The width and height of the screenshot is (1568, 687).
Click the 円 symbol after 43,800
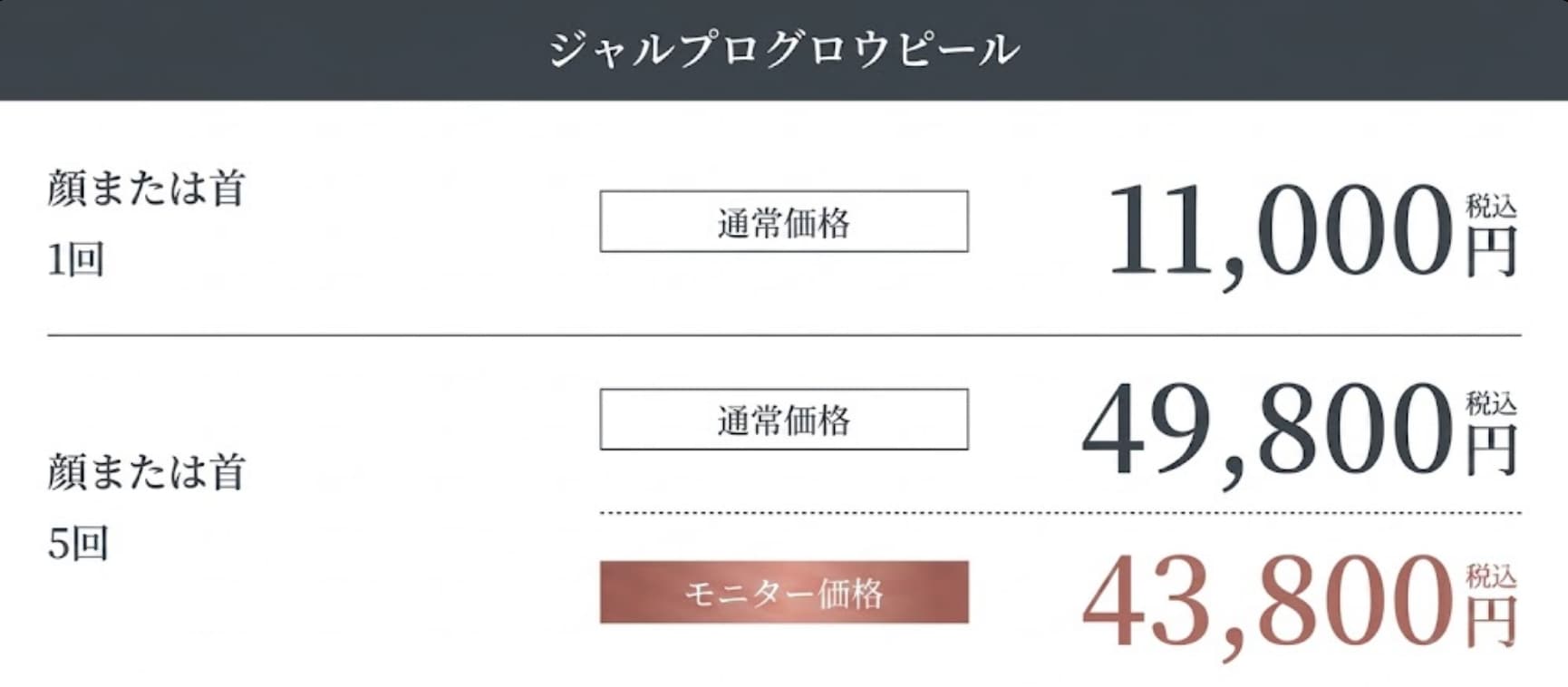(x=1492, y=623)
